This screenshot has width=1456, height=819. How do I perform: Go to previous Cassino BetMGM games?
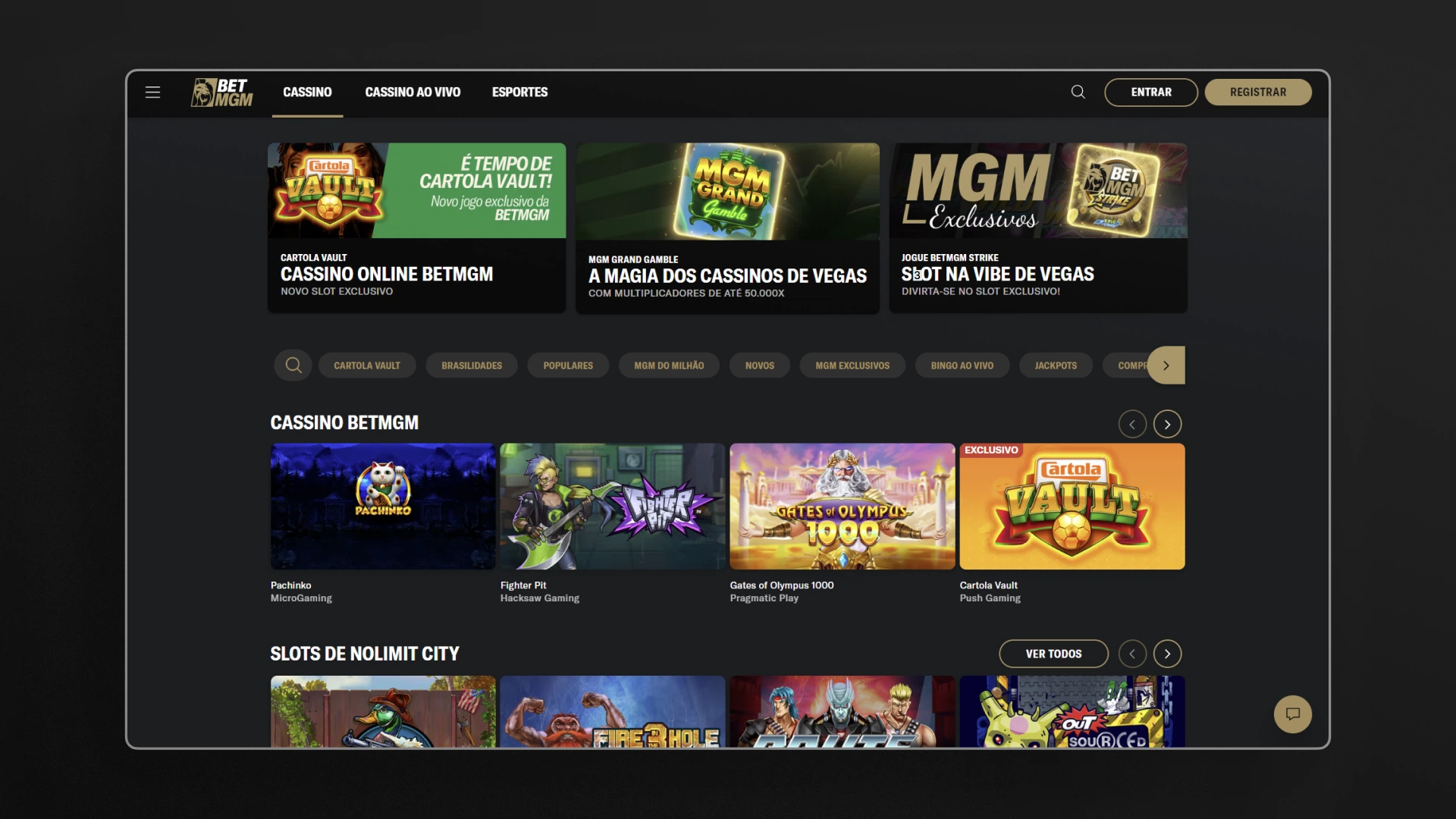pos(1132,424)
